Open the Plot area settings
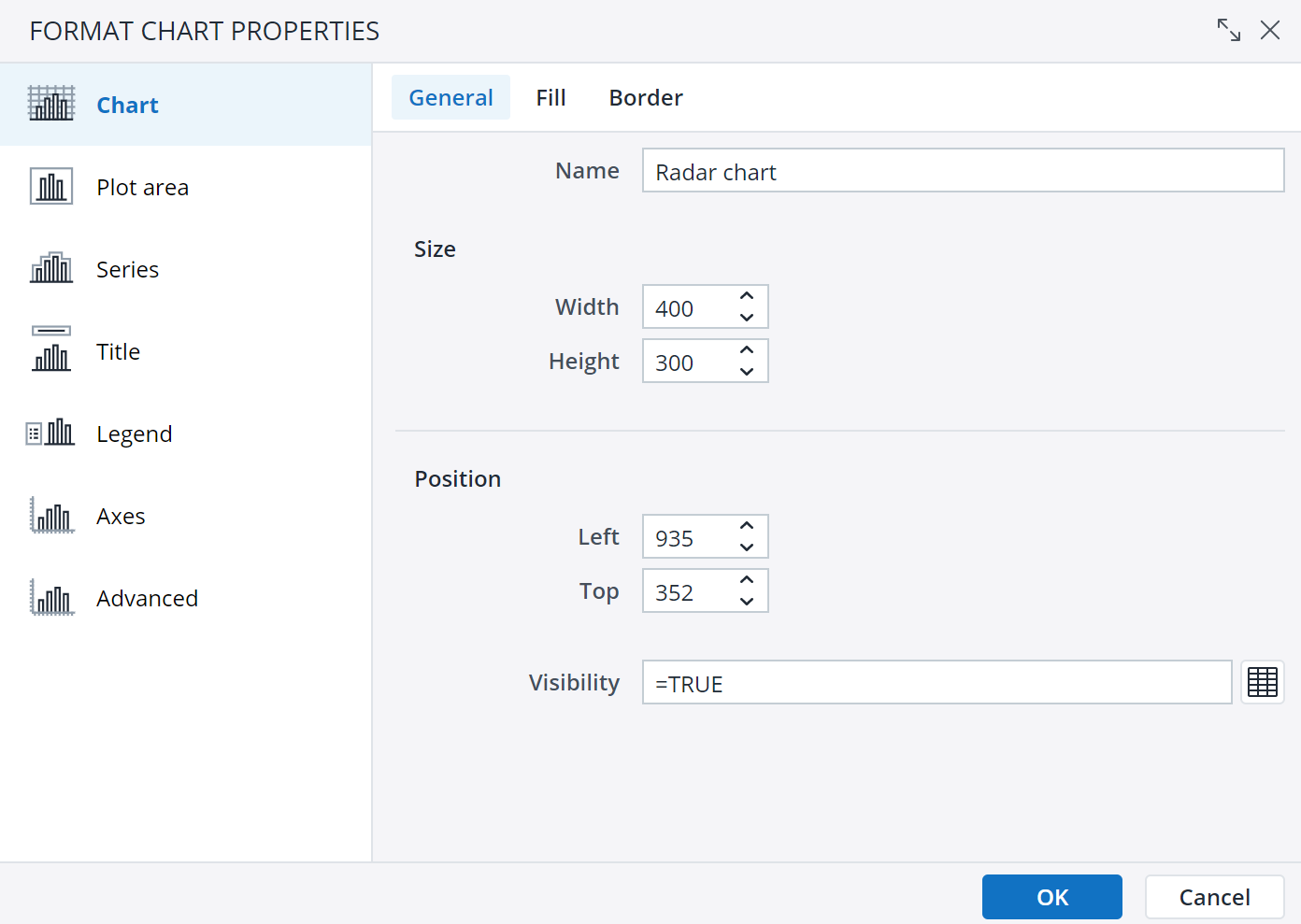Image resolution: width=1301 pixels, height=924 pixels. 142,187
